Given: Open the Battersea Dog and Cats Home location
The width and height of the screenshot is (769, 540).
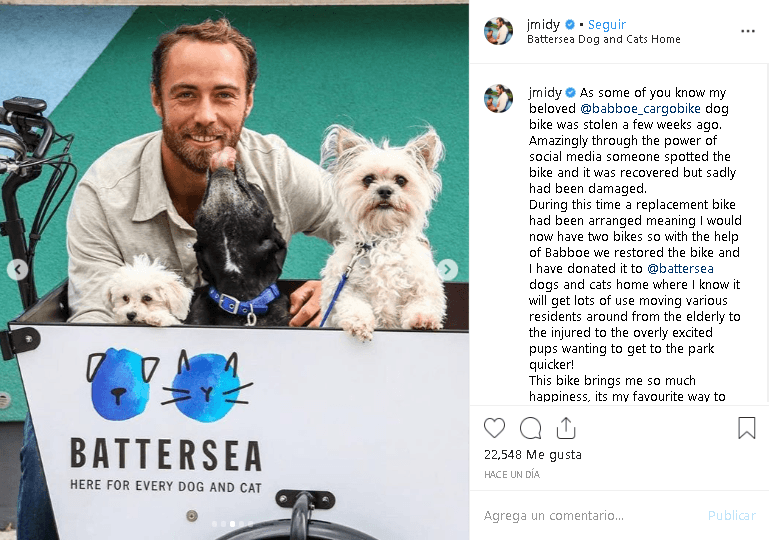Looking at the screenshot, I should pos(604,39).
